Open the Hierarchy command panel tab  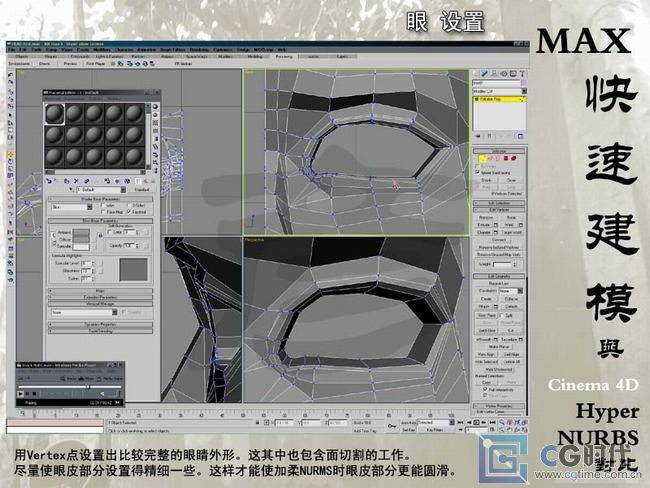pyautogui.click(x=494, y=74)
